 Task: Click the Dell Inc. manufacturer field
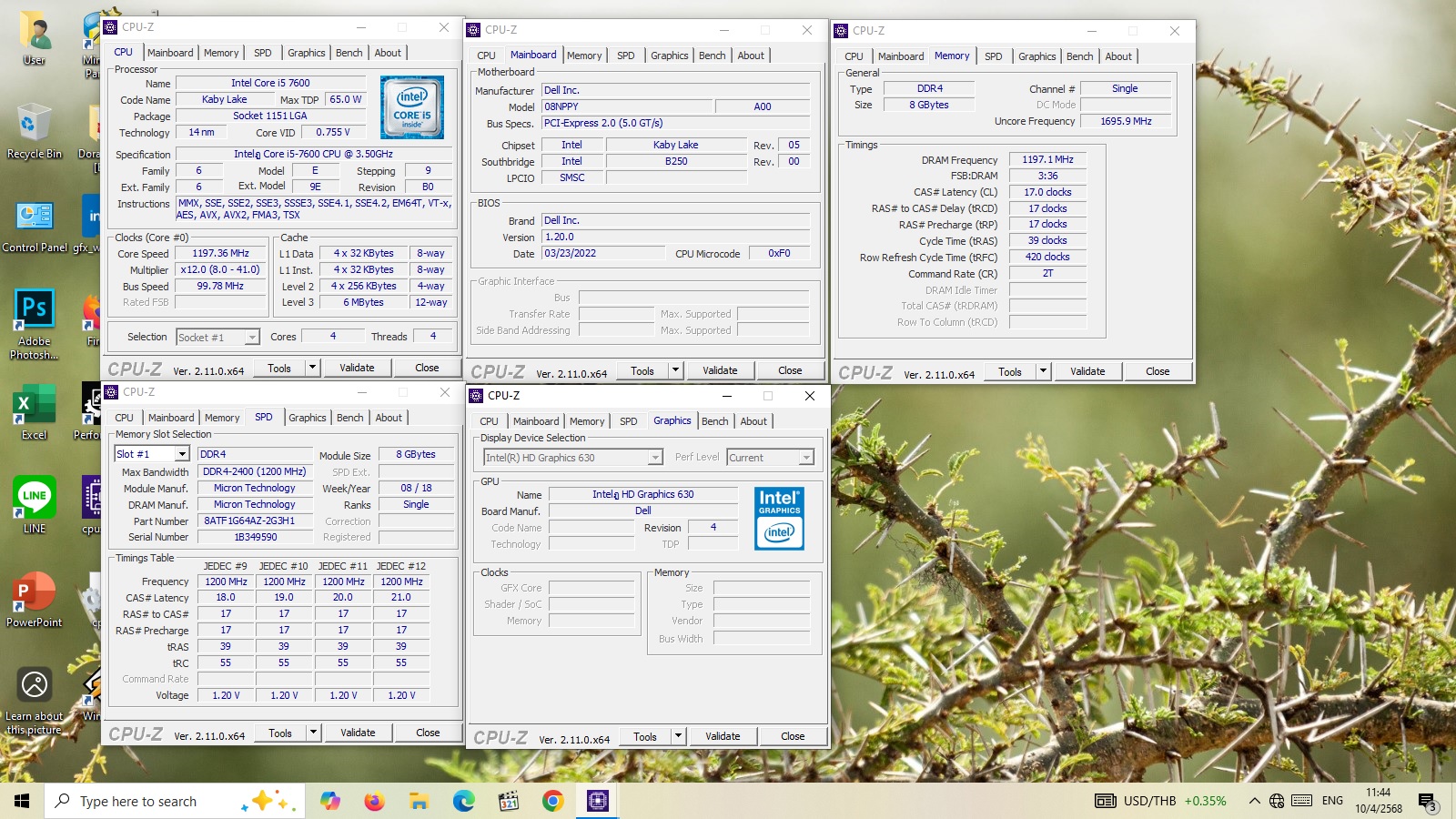(x=675, y=90)
